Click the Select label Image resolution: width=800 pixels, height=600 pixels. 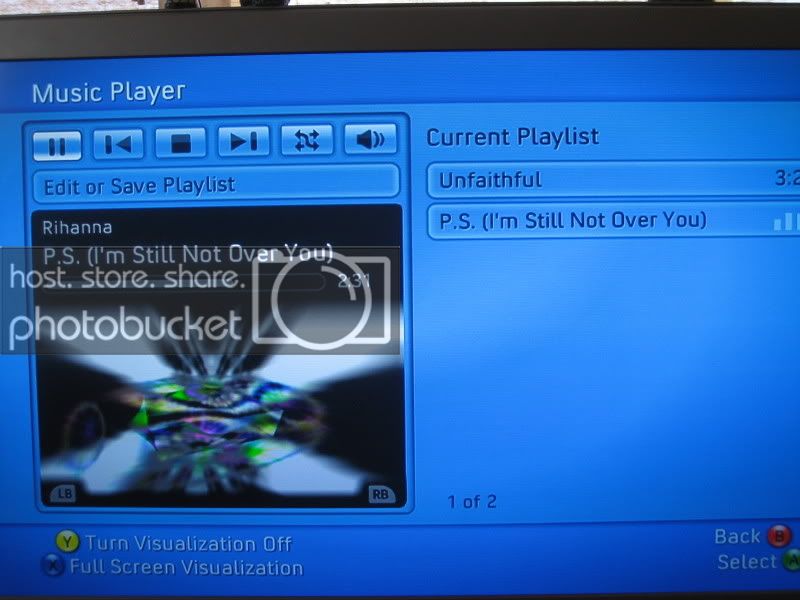[746, 562]
